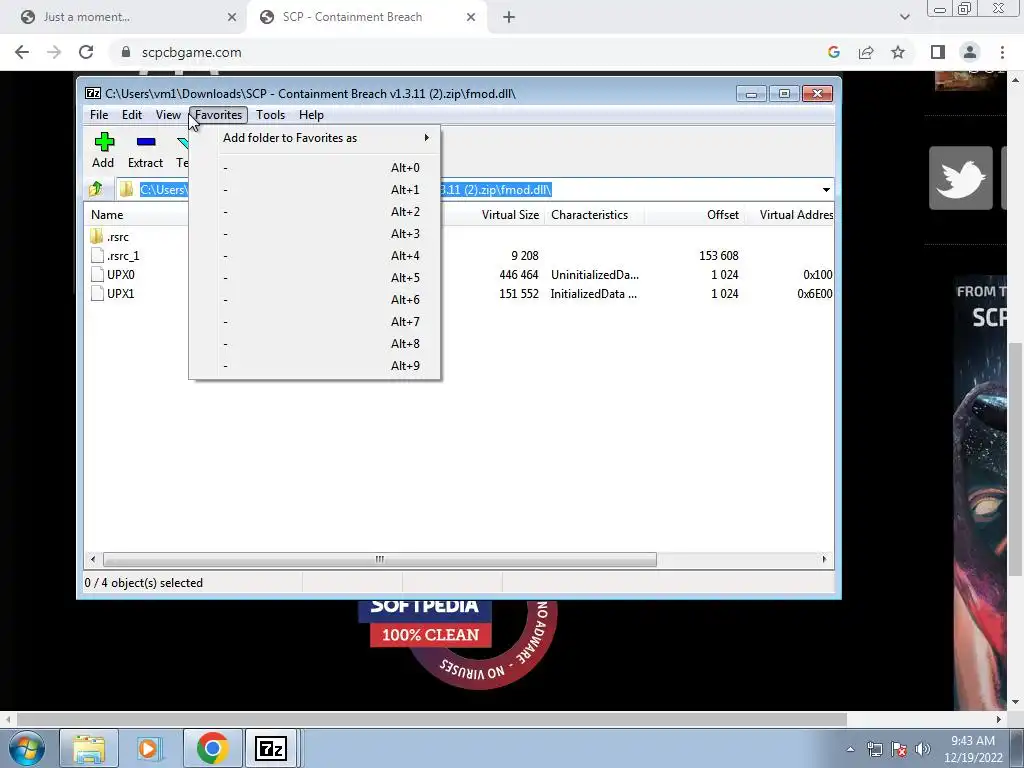Open the Edit menu
The height and width of the screenshot is (768, 1024).
click(131, 115)
